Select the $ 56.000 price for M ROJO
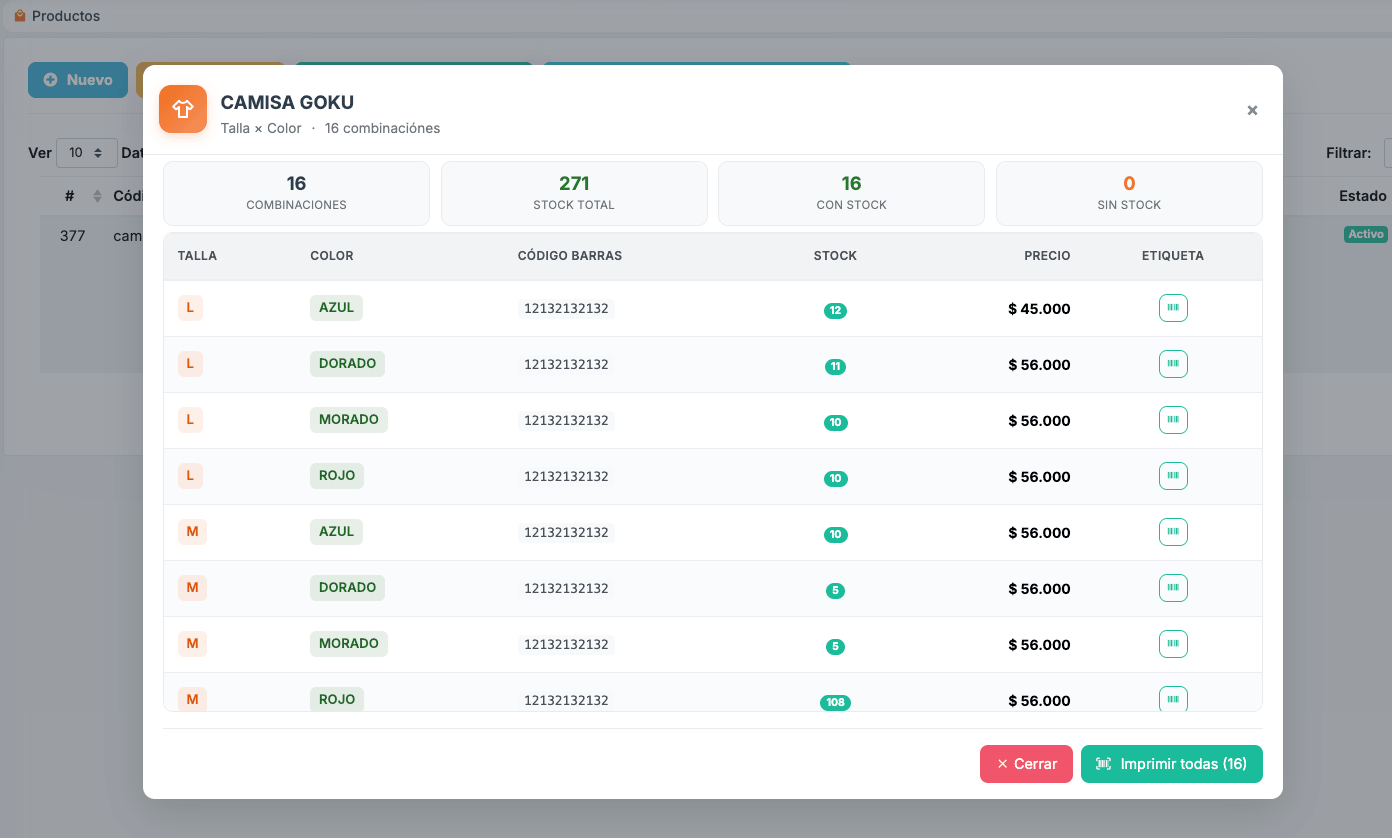1392x838 pixels. [1039, 701]
